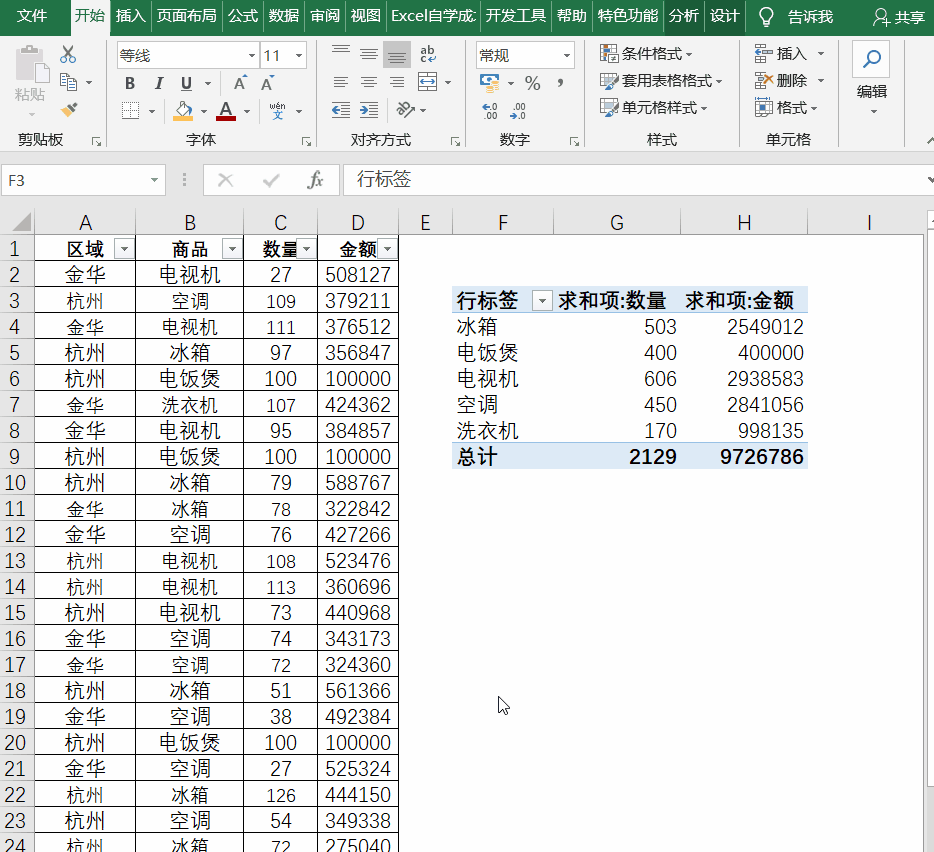Apply italic formatting
This screenshot has height=852, width=934.
tap(157, 83)
